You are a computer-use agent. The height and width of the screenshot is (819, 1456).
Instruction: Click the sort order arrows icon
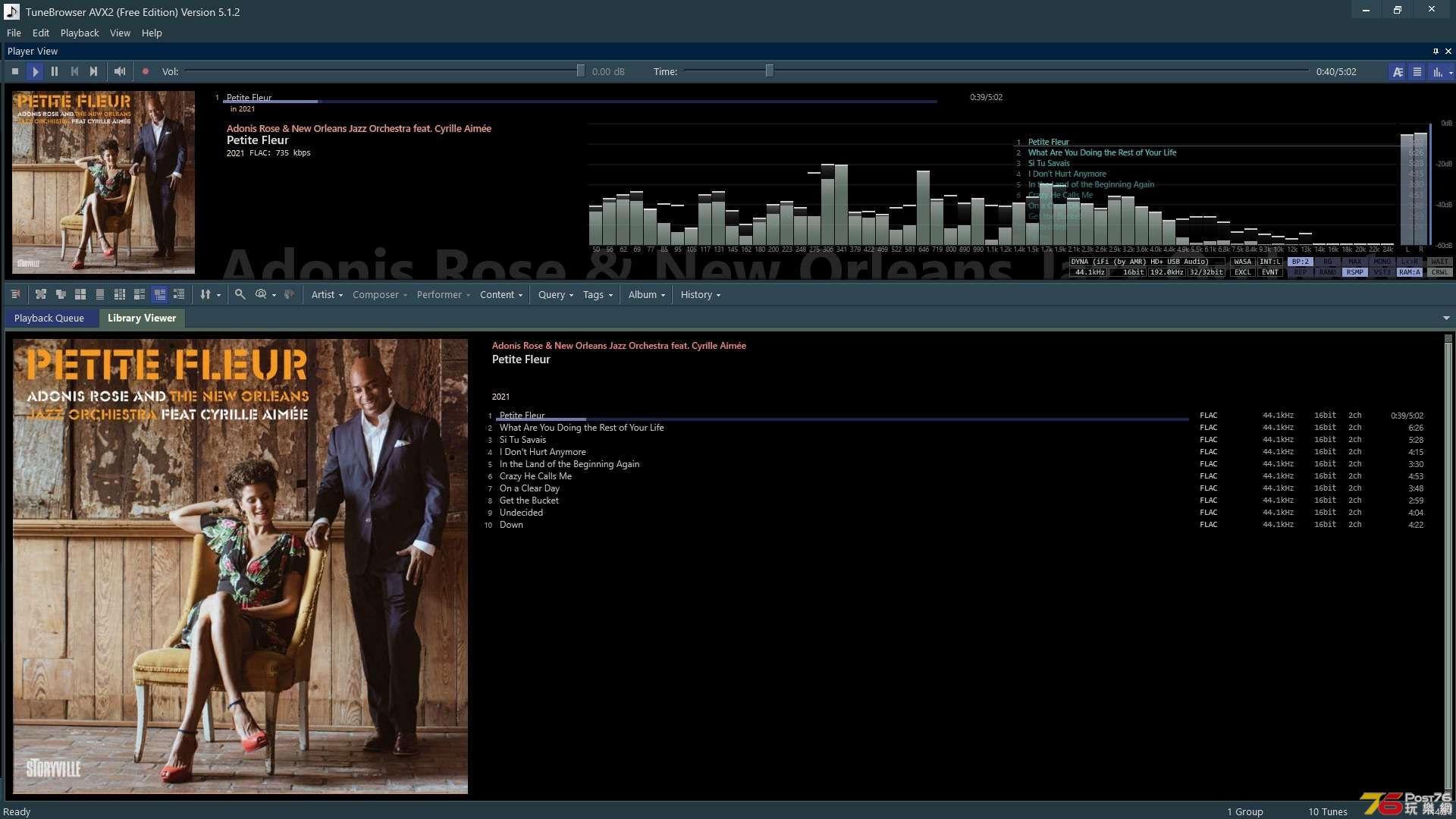(206, 294)
